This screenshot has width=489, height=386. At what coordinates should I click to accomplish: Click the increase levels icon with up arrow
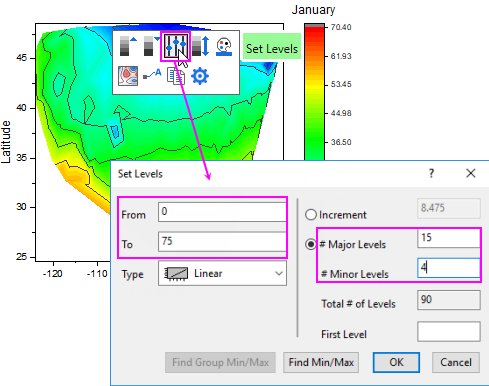pos(128,46)
